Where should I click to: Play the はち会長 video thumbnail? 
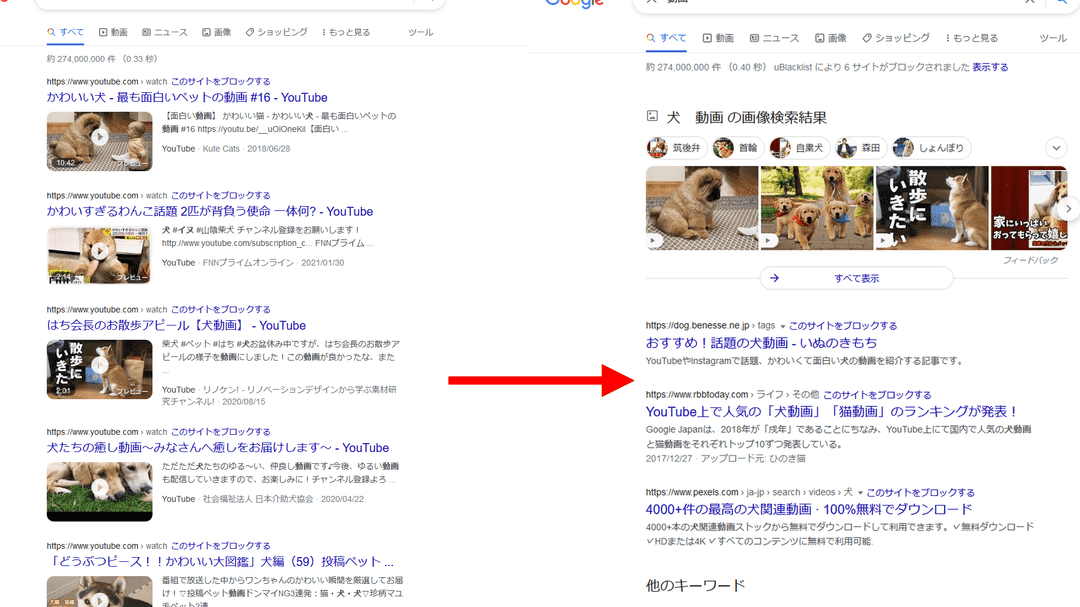99,369
